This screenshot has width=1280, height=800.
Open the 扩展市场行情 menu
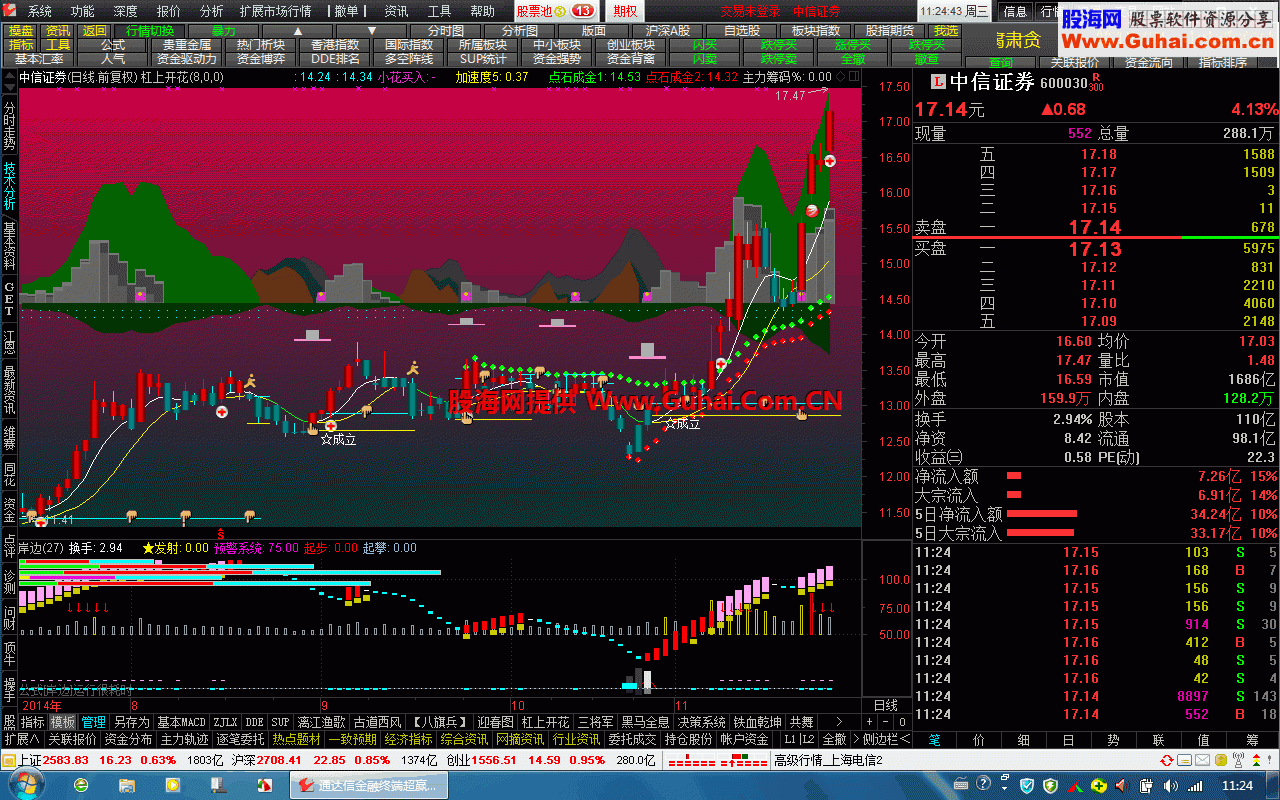pyautogui.click(x=275, y=11)
